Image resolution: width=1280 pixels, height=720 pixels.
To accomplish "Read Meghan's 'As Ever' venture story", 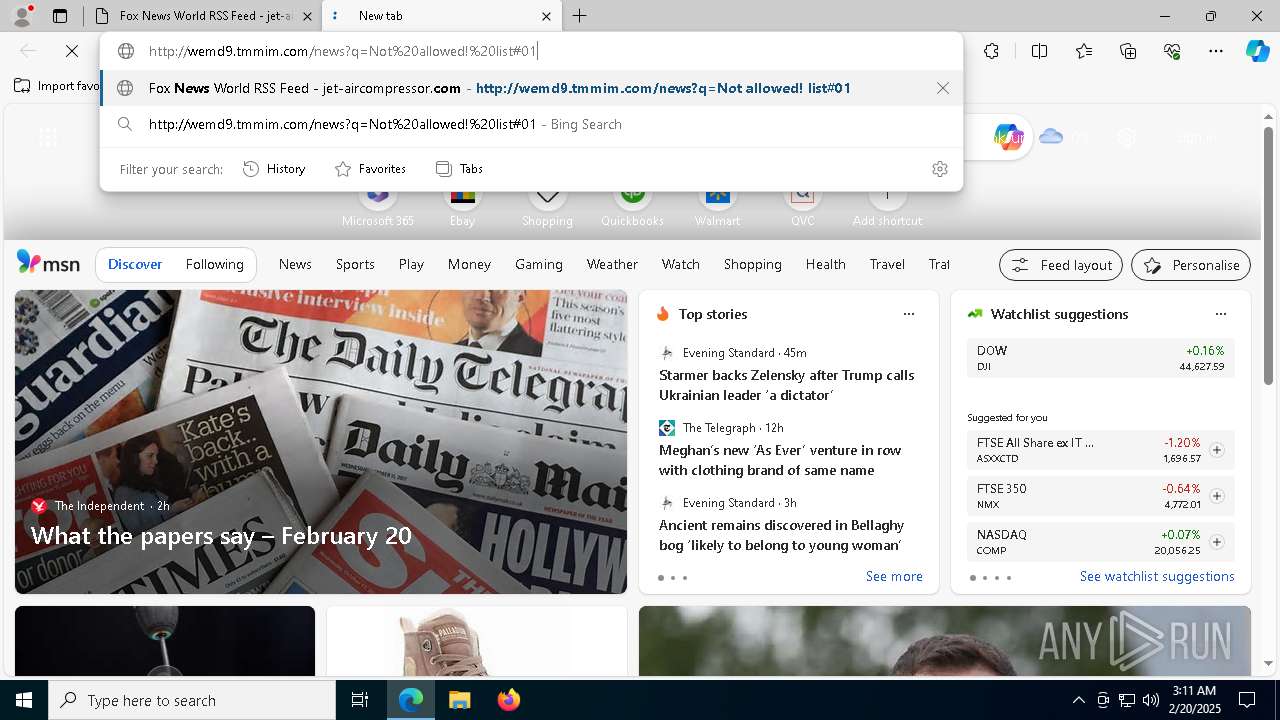I will 780,460.
